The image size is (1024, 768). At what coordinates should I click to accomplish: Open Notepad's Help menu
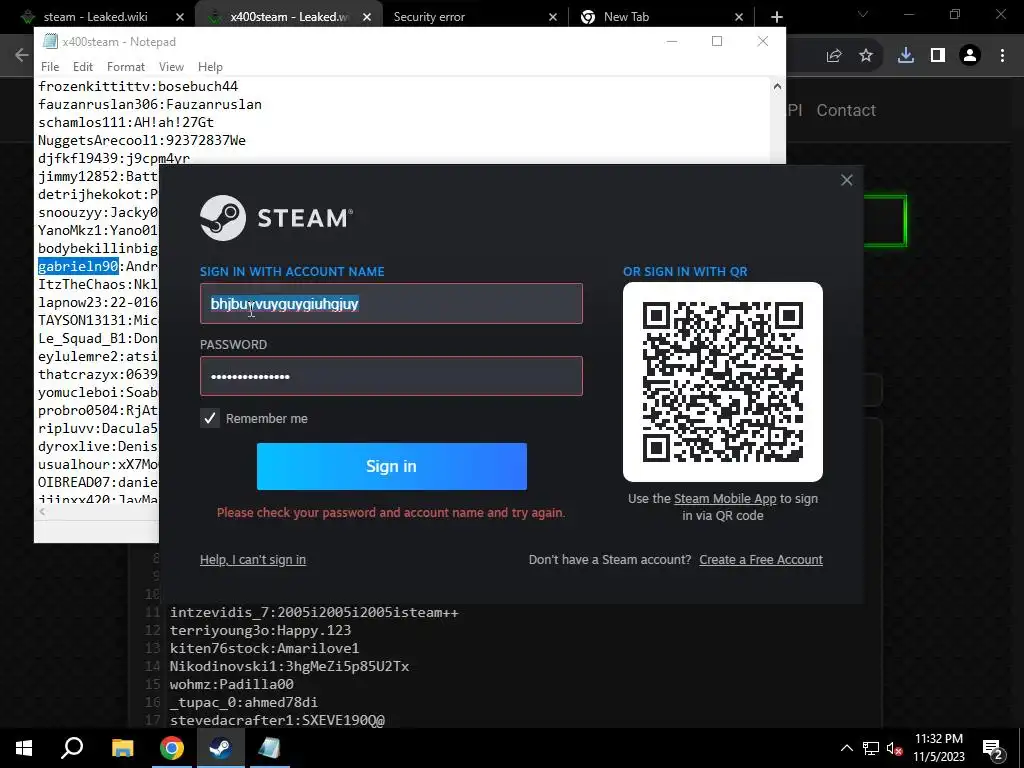click(x=210, y=67)
